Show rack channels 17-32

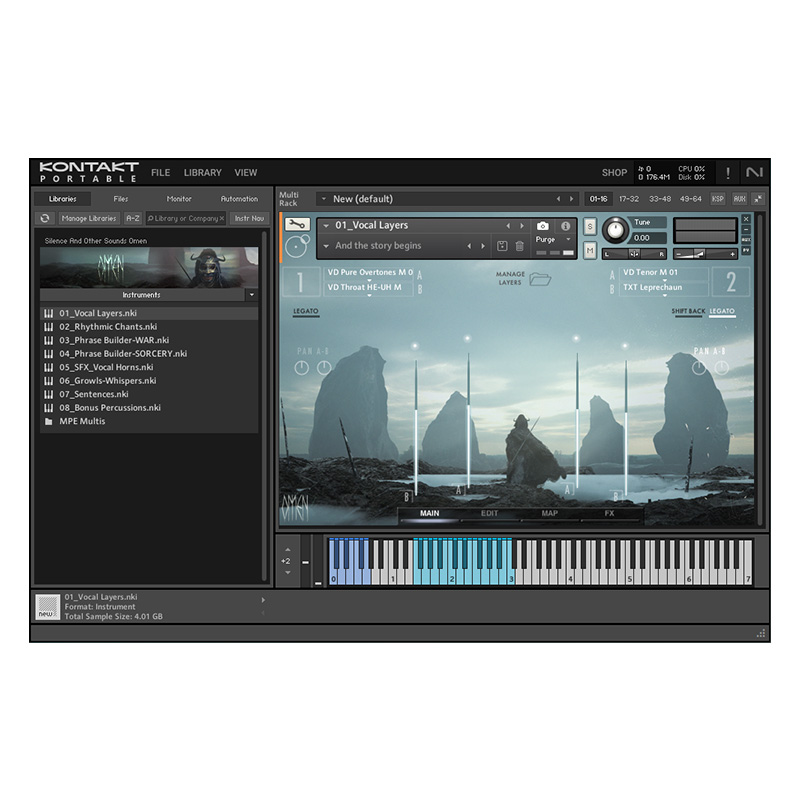629,199
